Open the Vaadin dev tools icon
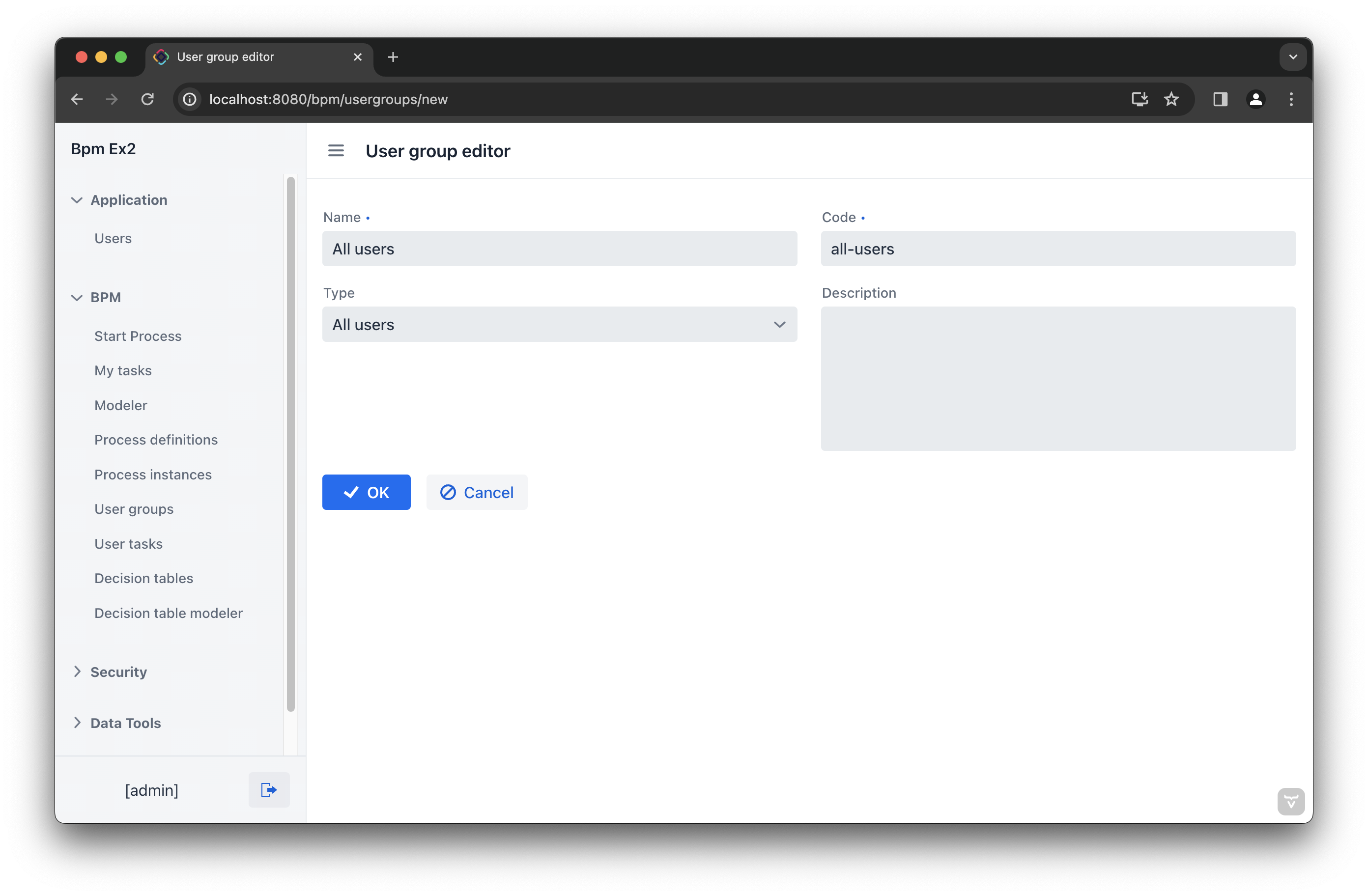The image size is (1368, 896). (x=1290, y=801)
